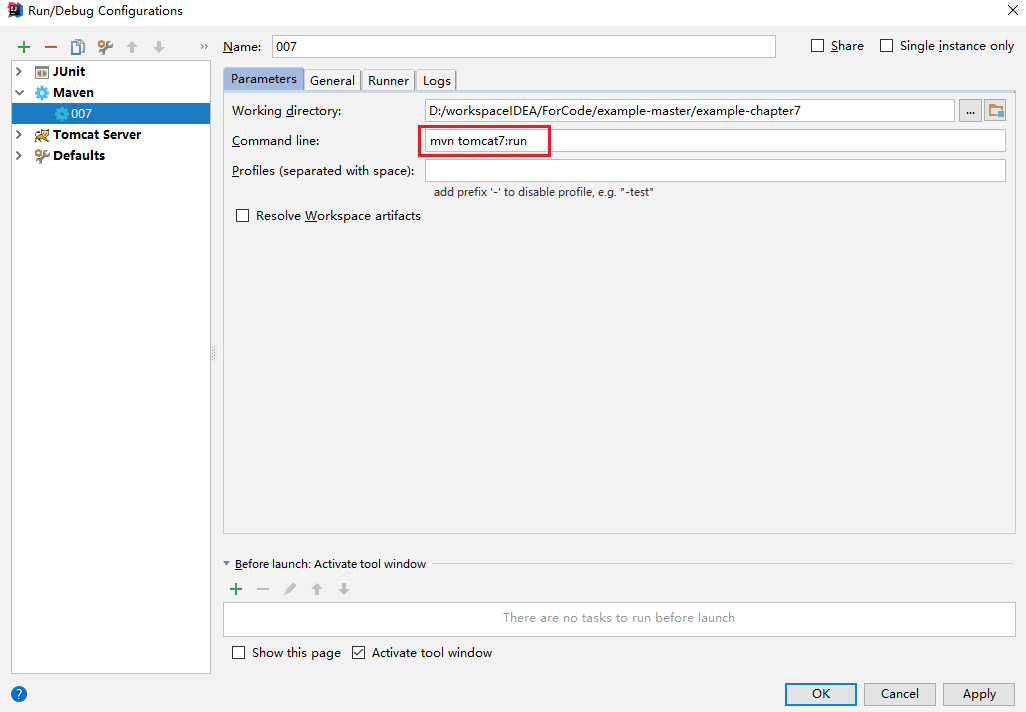Screen dimensions: 1026x712
Task: Open the Logs tab
Action: [436, 80]
